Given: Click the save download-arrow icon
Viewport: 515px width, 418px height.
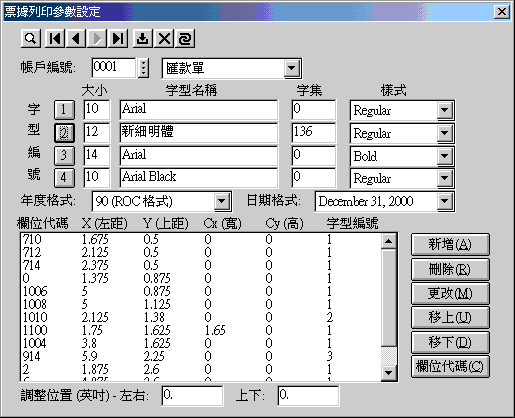Looking at the screenshot, I should 143,39.
